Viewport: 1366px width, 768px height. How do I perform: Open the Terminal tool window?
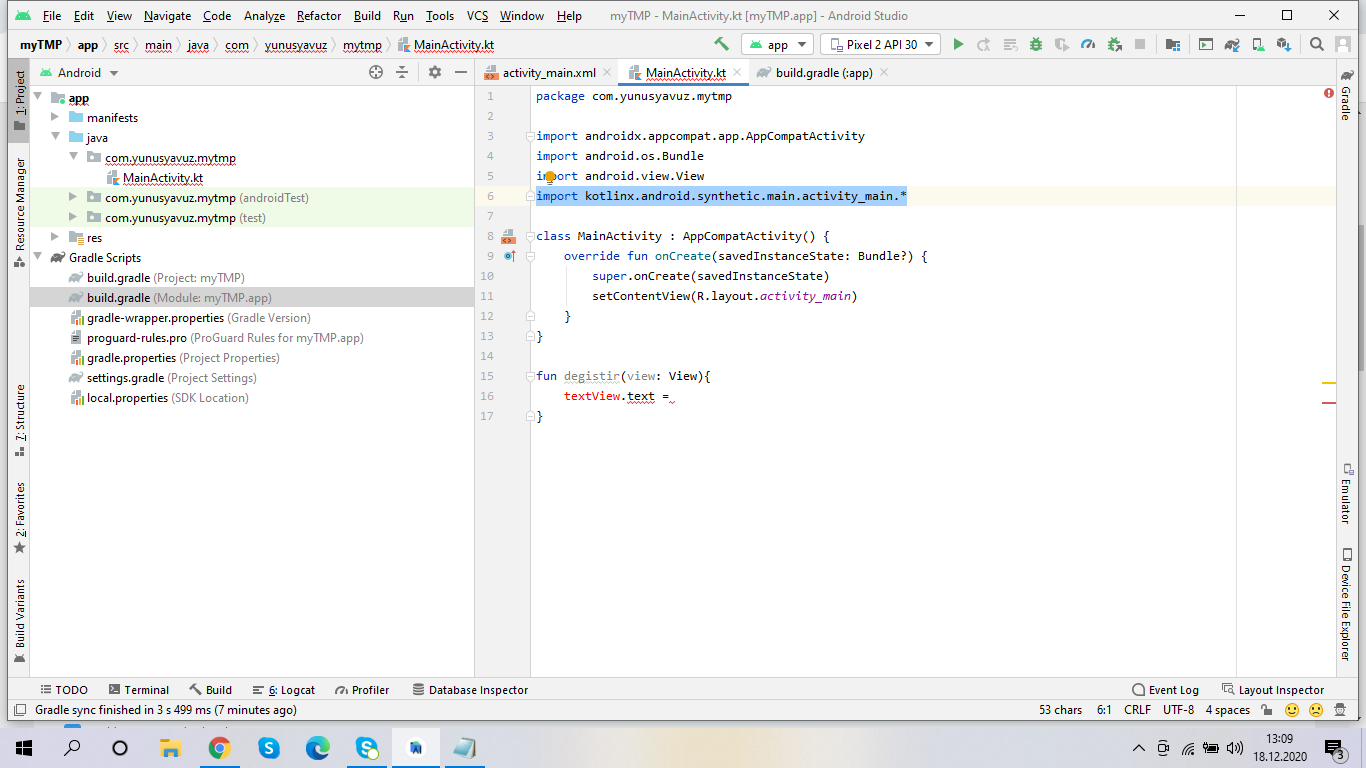click(x=137, y=690)
